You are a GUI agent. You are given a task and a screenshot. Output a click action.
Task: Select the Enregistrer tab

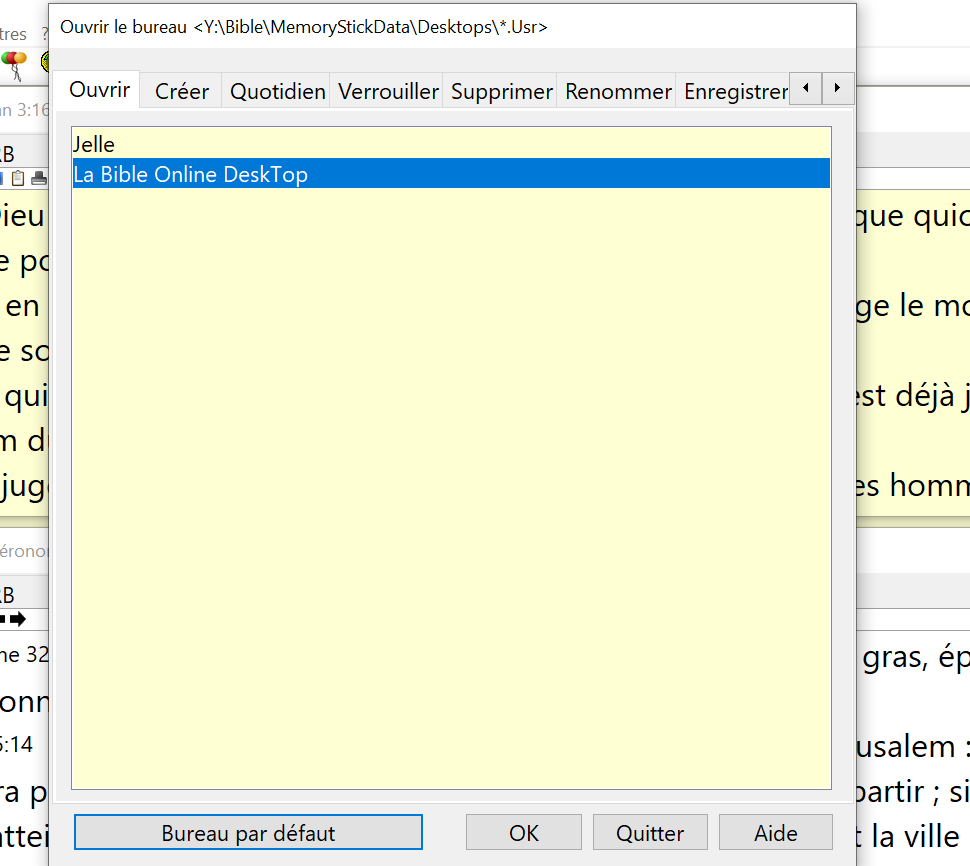pos(734,92)
